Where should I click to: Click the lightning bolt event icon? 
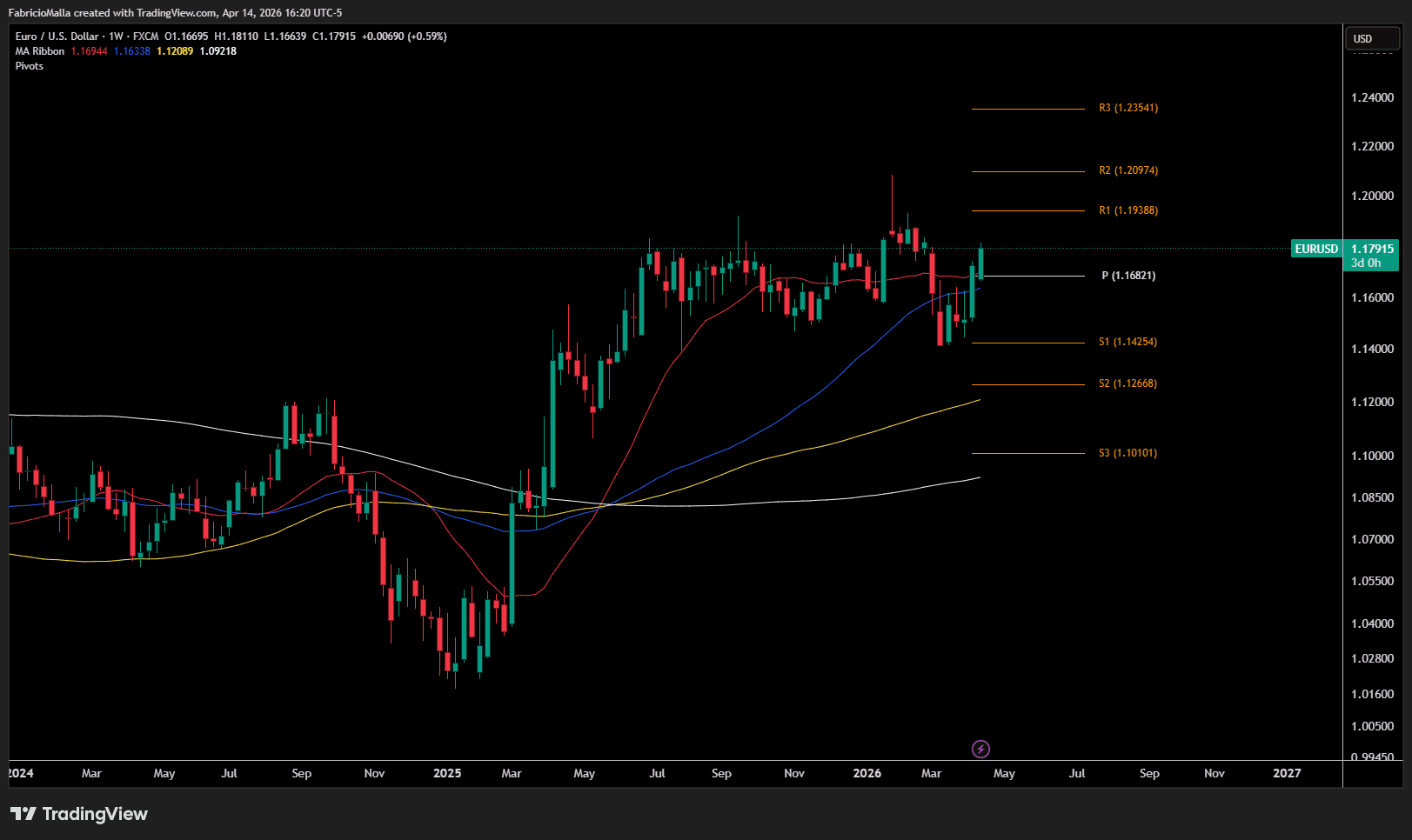[x=980, y=749]
